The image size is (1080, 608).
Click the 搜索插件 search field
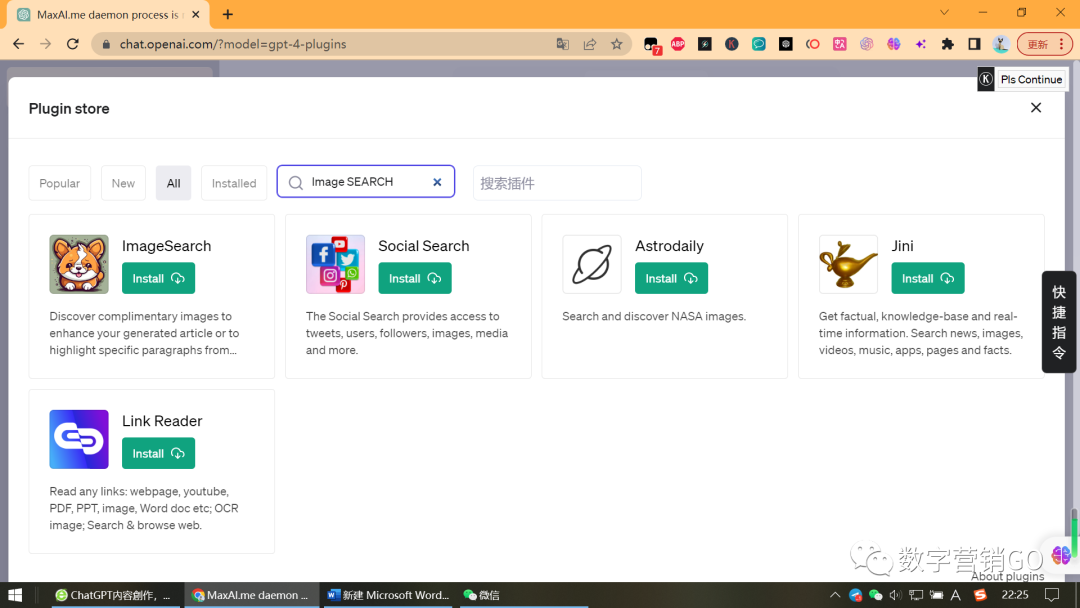pos(557,183)
